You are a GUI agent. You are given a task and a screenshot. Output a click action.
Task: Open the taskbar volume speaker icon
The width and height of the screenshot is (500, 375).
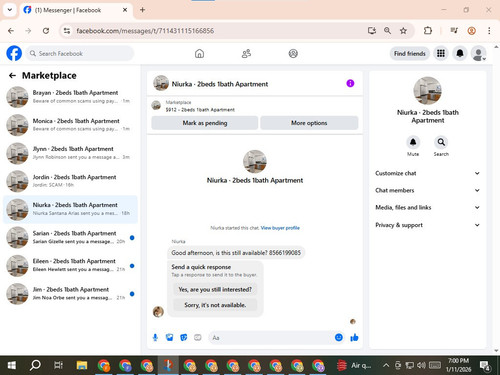(x=421, y=365)
